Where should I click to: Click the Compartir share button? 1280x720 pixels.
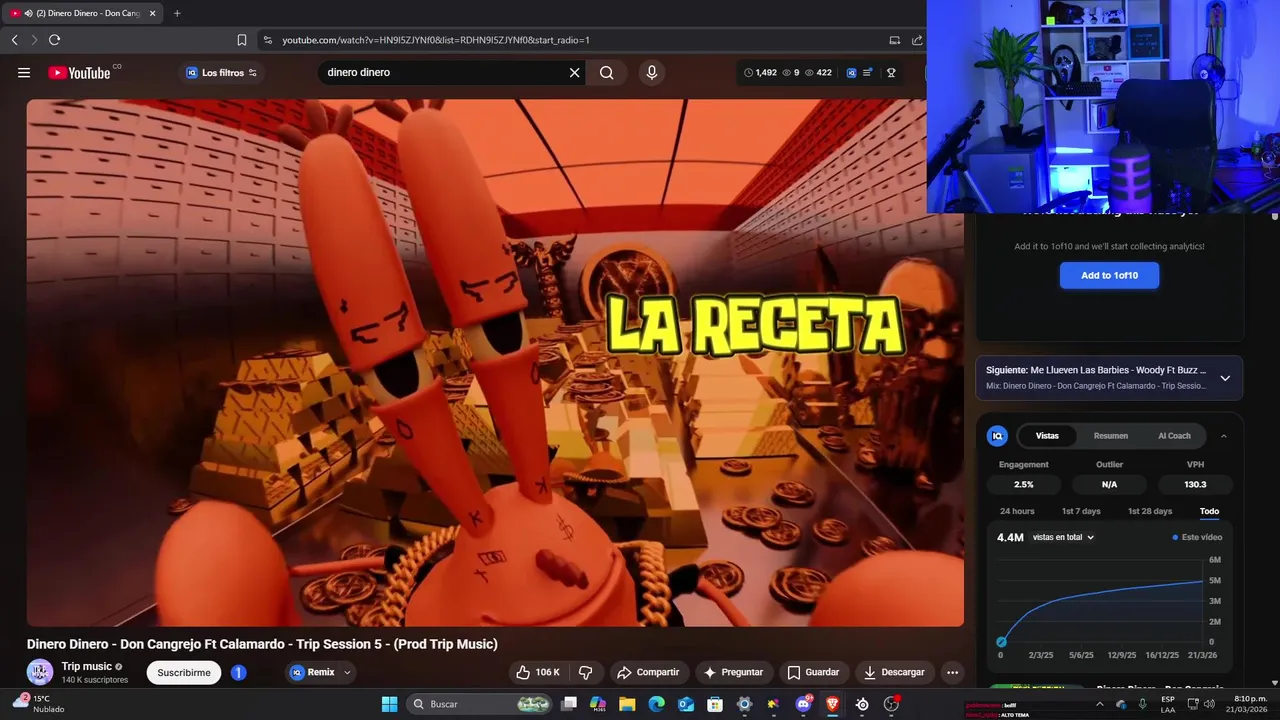(647, 672)
